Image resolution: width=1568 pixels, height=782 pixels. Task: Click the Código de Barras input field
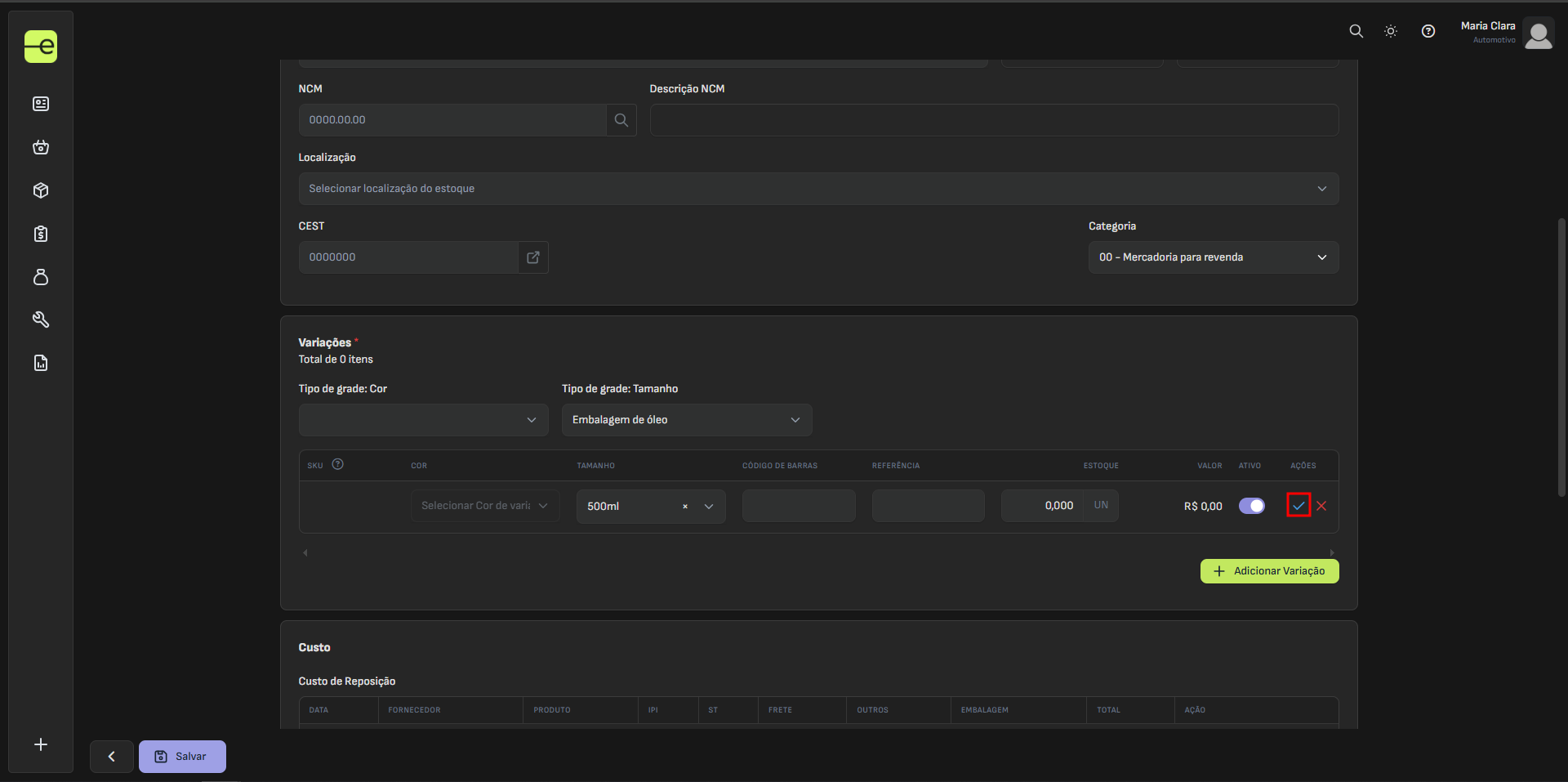(798, 506)
